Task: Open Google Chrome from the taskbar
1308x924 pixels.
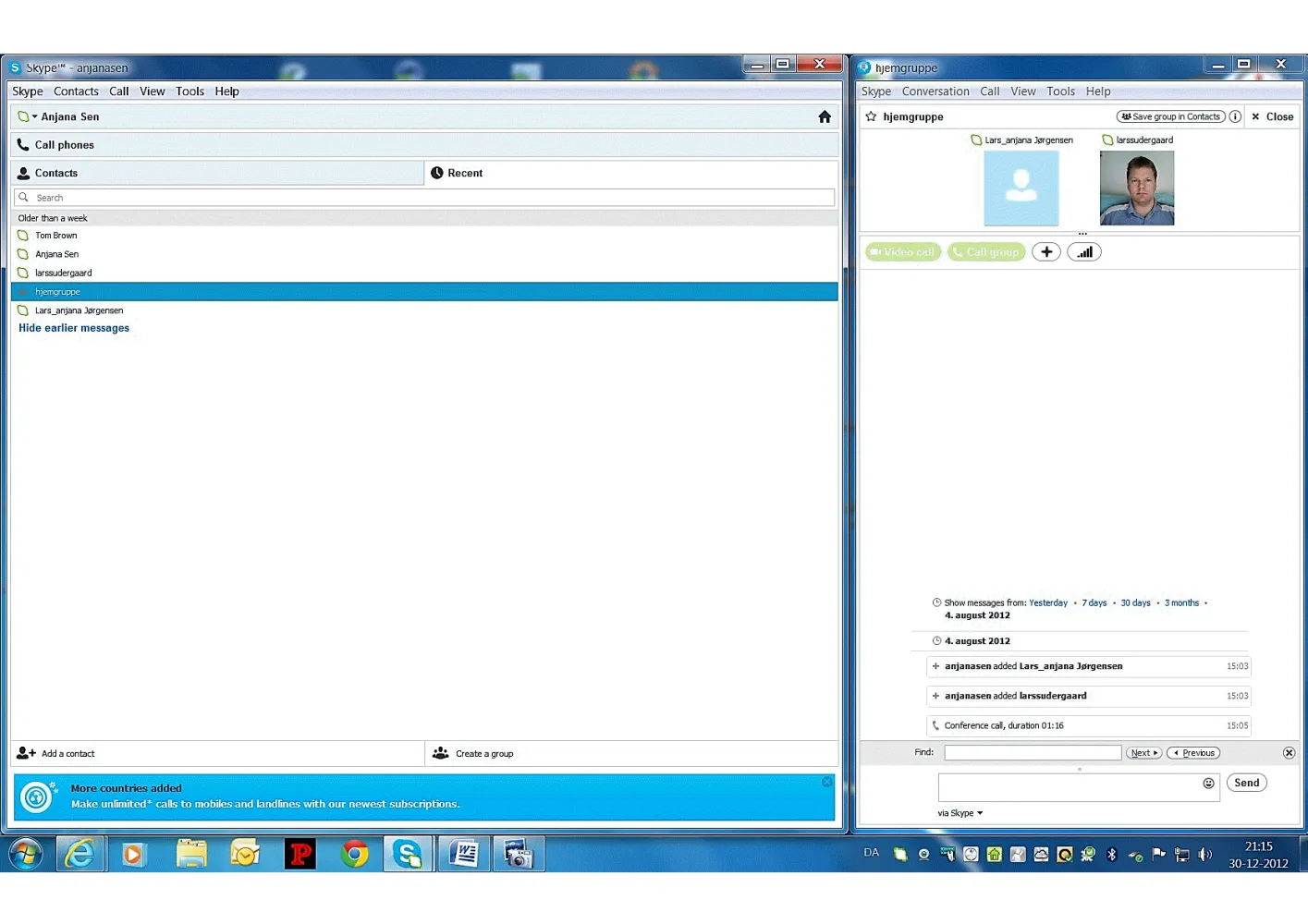Action: [x=354, y=855]
